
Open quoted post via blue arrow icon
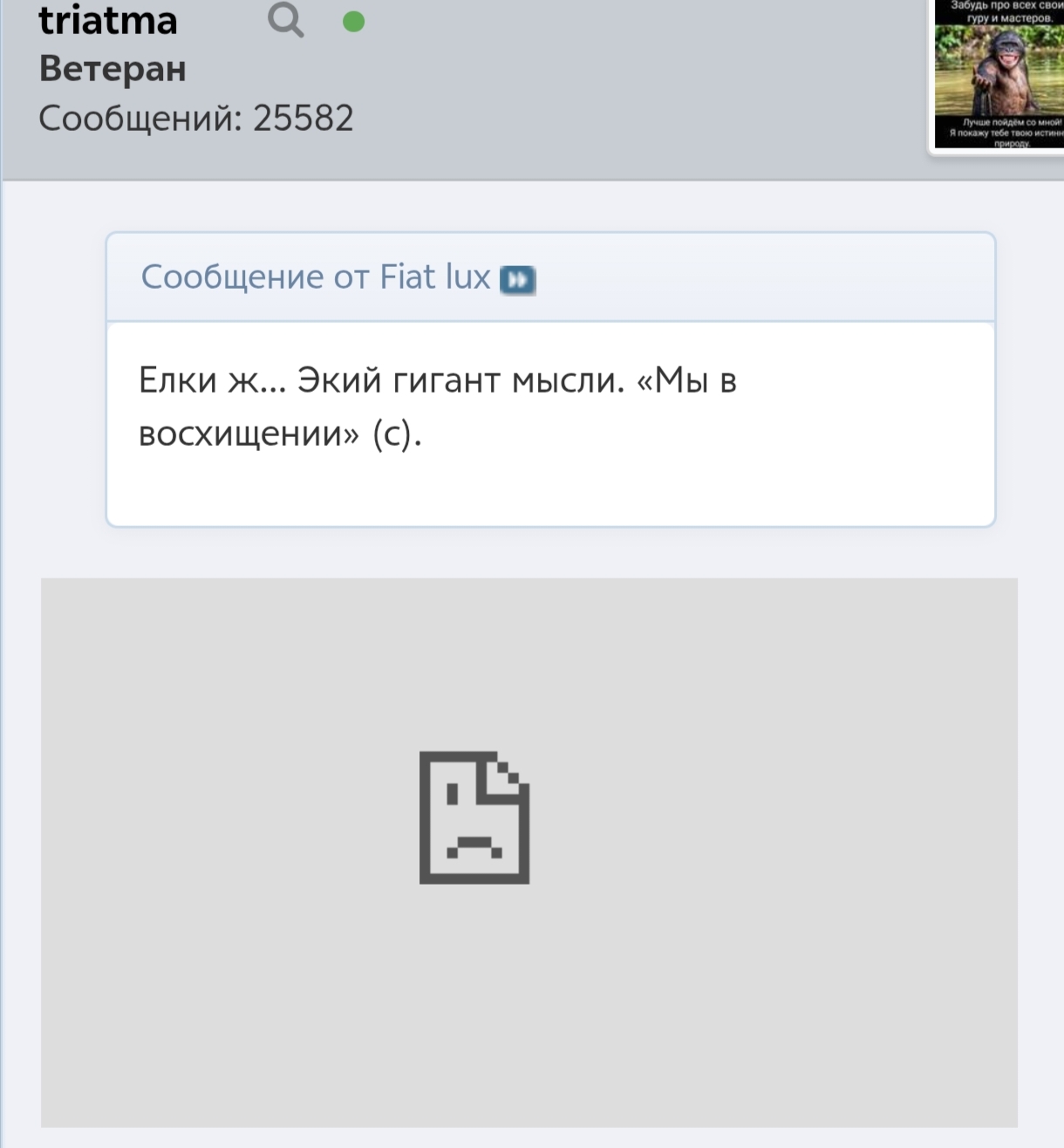pos(517,280)
